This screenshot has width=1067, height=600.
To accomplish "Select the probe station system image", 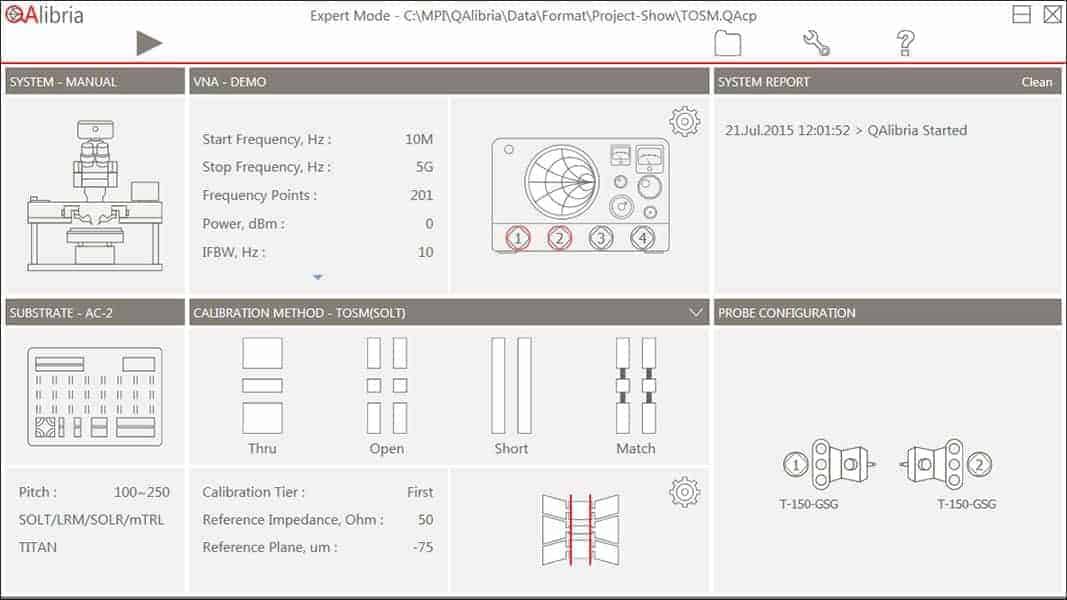I will coord(94,195).
